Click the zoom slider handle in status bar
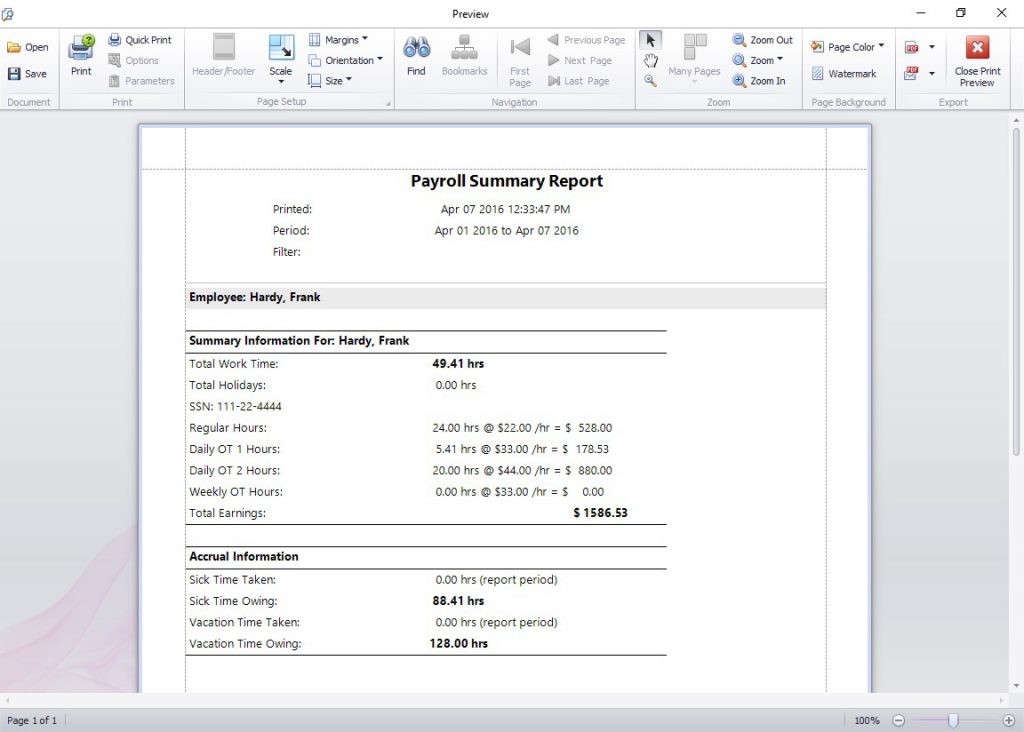Viewport: 1024px width, 732px height. click(953, 720)
